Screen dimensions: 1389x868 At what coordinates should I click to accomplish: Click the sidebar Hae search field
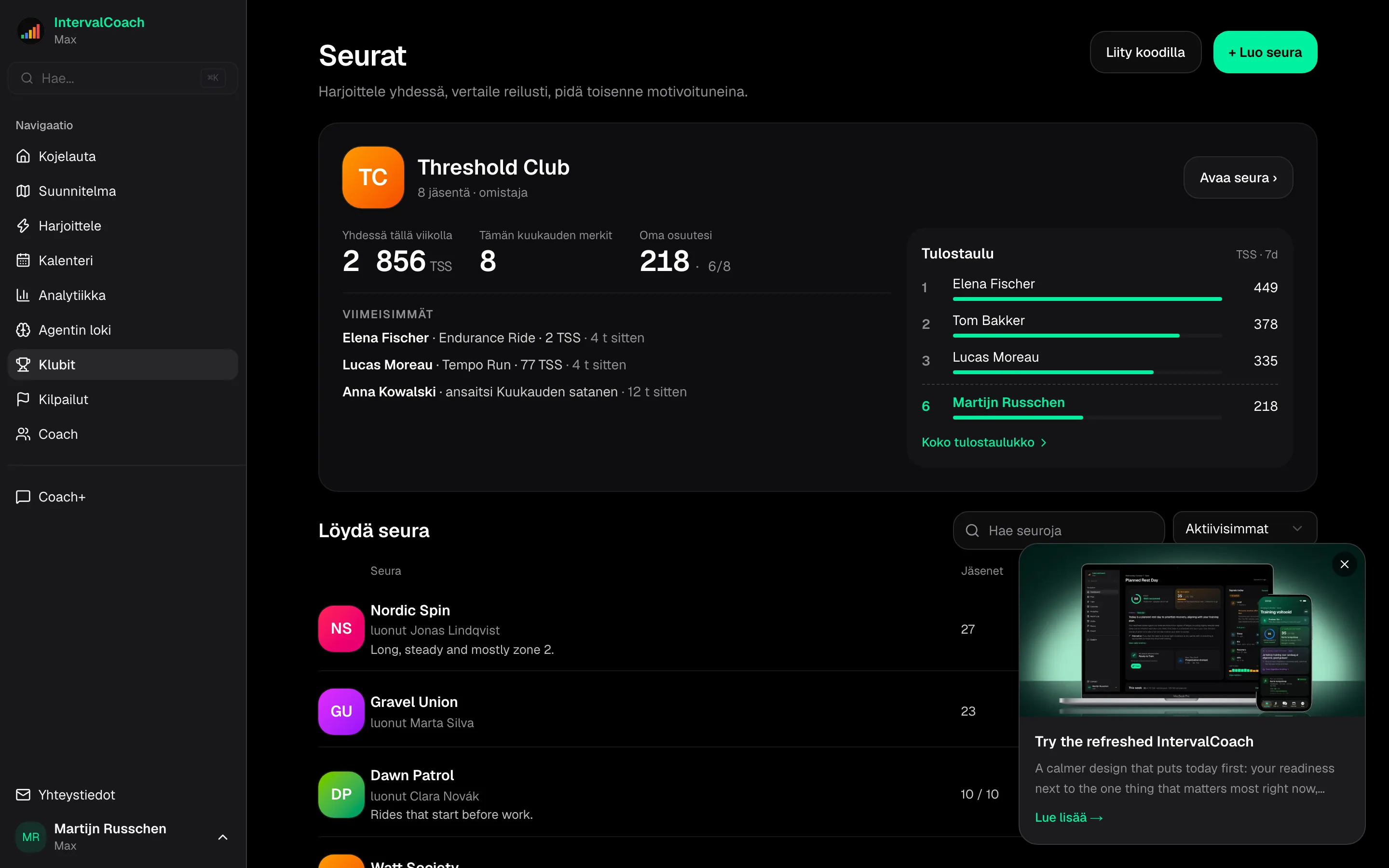[x=123, y=78]
